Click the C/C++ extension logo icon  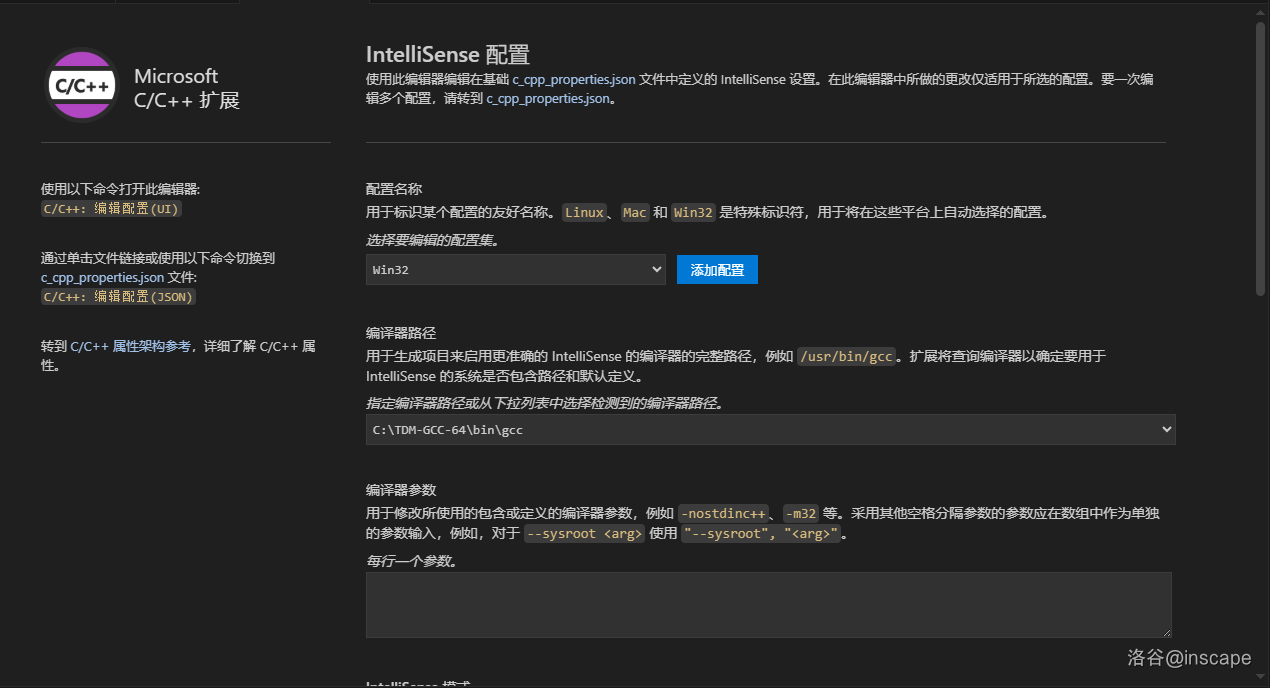[83, 85]
